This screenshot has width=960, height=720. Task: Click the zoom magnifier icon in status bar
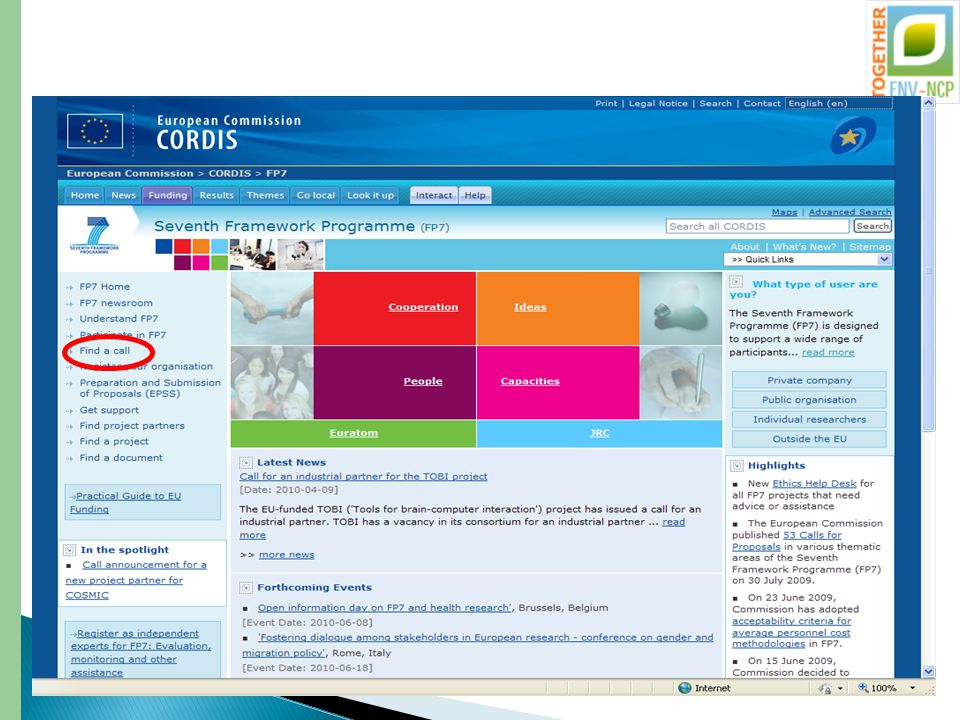(x=863, y=688)
